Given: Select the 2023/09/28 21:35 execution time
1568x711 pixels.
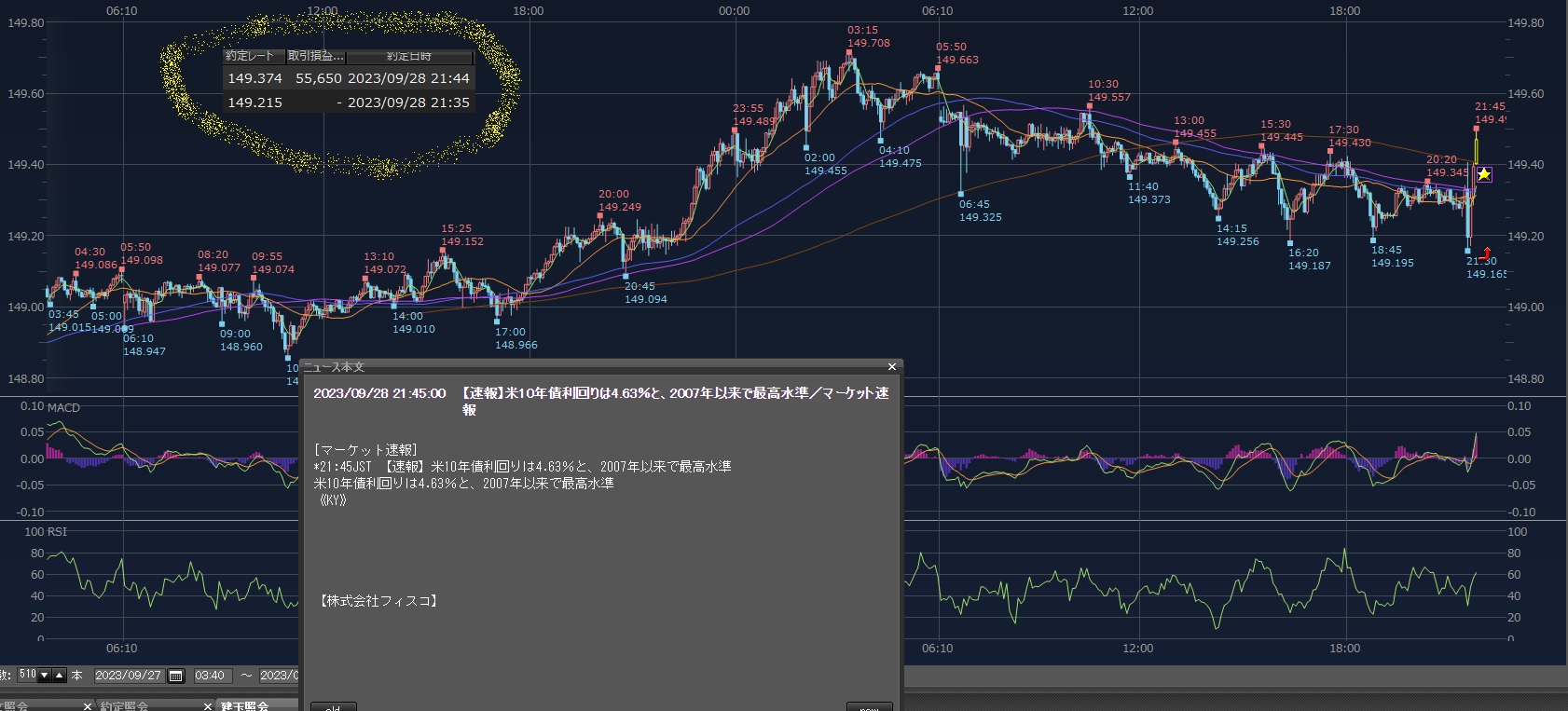Looking at the screenshot, I should (x=408, y=103).
